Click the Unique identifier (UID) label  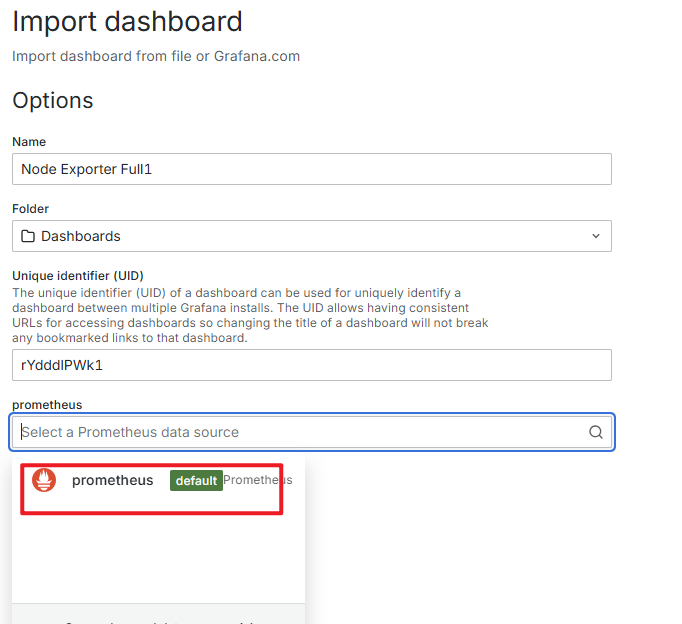coord(78,276)
